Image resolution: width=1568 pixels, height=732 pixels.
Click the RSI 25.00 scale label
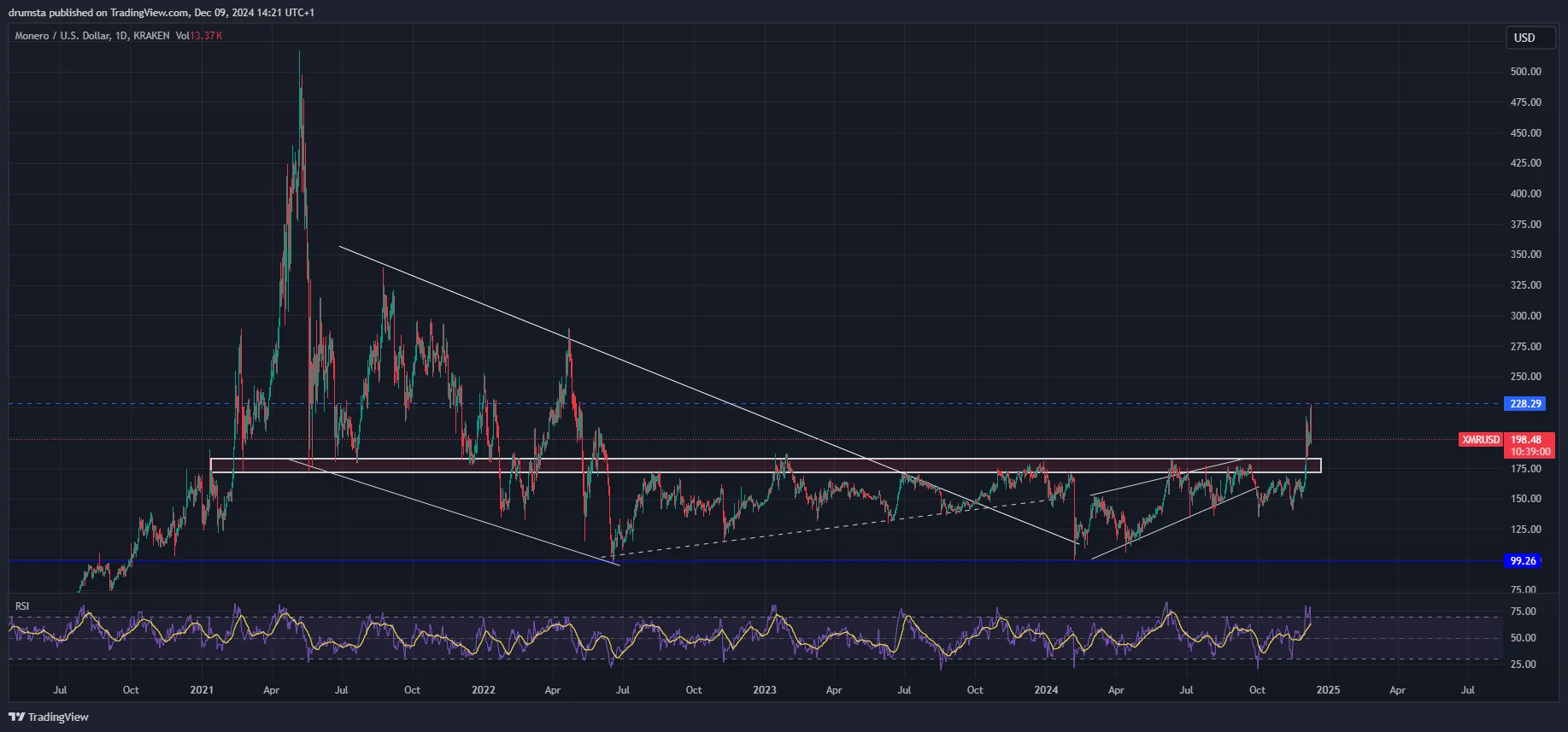click(1524, 665)
